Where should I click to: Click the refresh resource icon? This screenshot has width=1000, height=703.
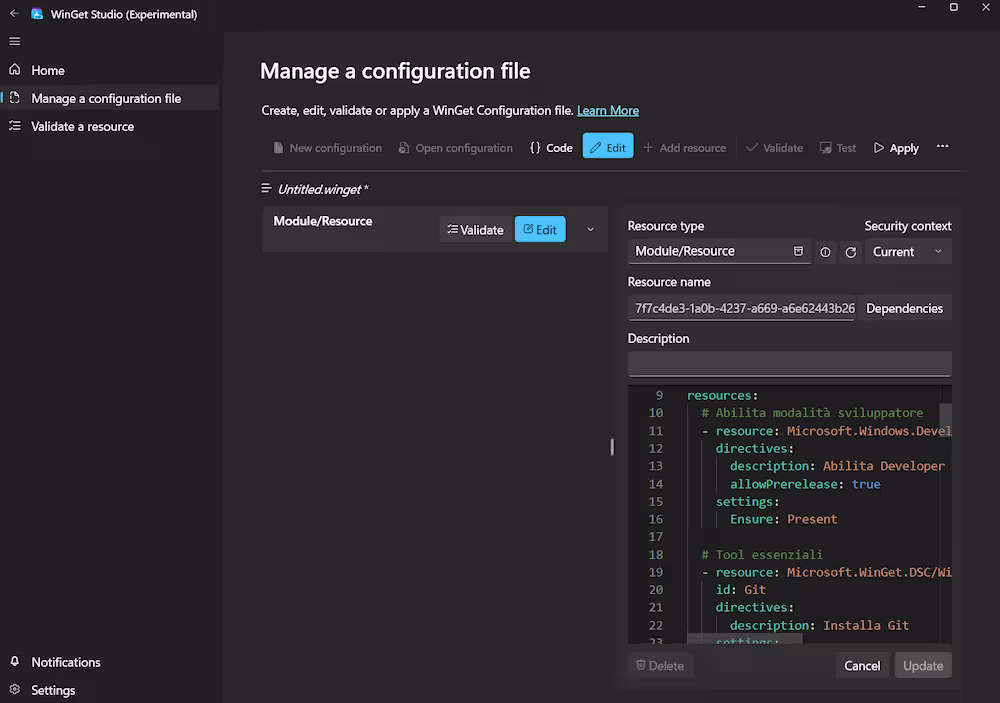tap(851, 252)
